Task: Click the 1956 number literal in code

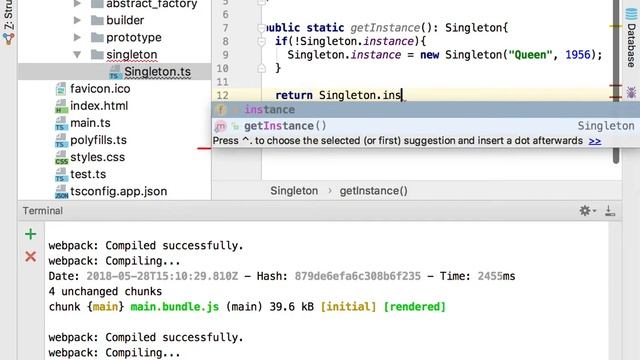Action: tap(578, 55)
